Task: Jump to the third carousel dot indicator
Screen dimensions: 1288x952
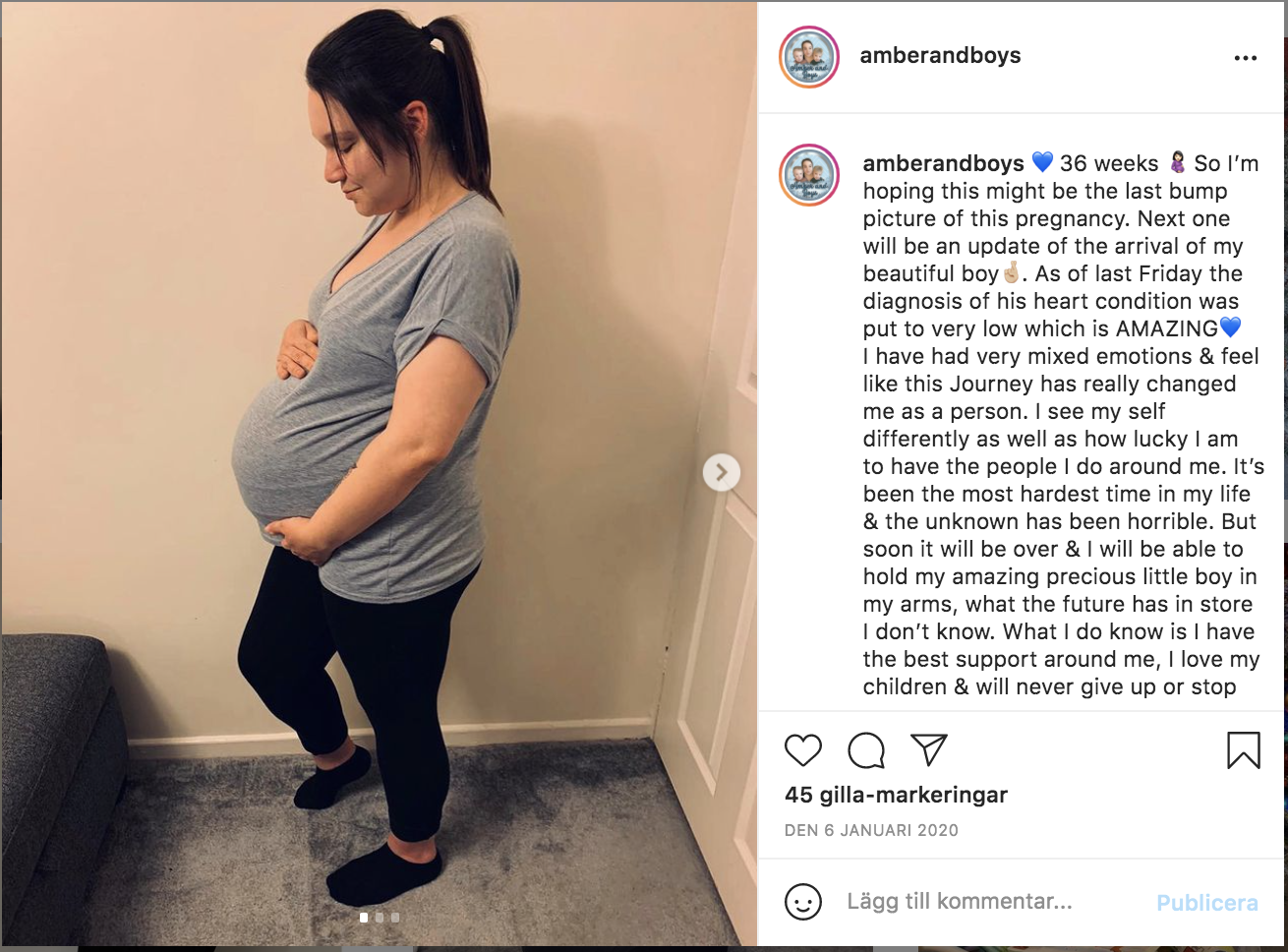Action: click(x=395, y=918)
